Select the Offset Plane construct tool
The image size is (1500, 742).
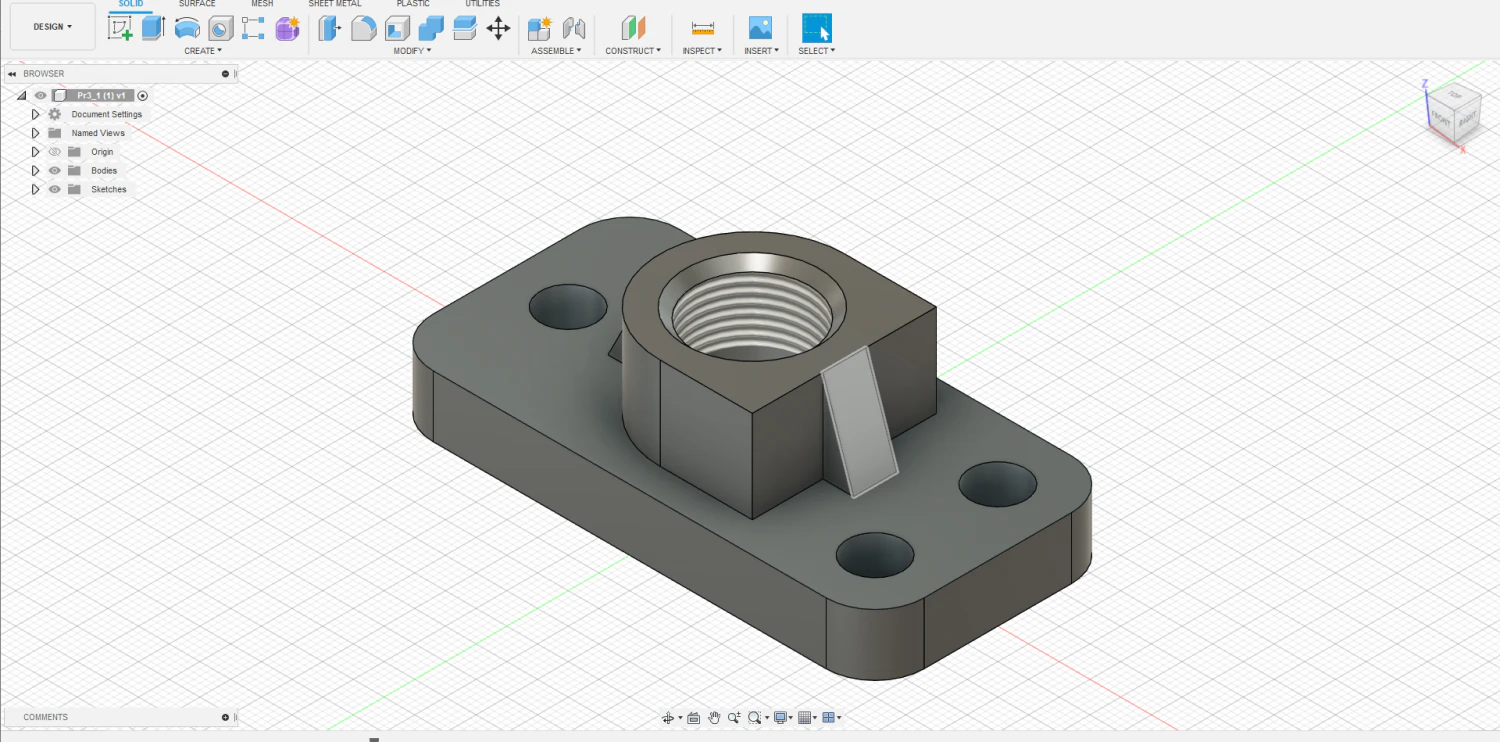[633, 28]
